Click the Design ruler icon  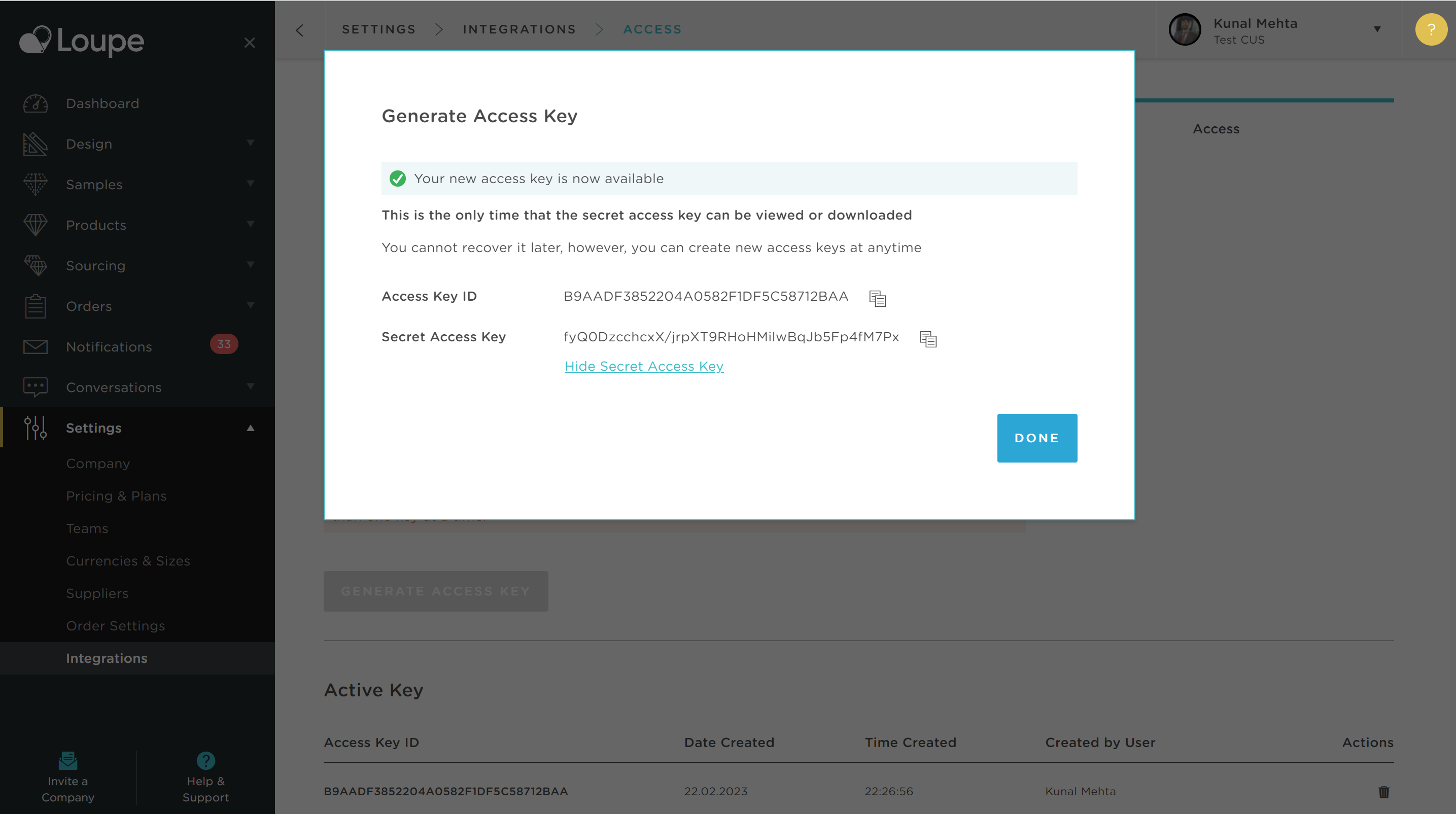click(35, 144)
